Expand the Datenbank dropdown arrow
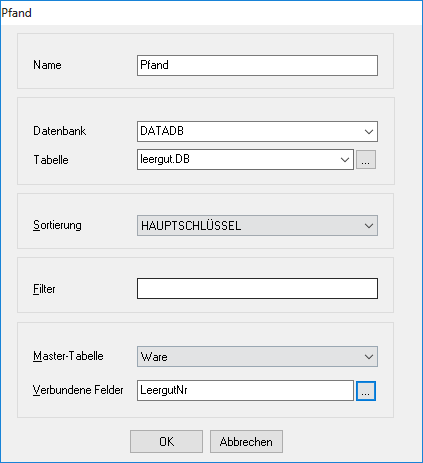Image resolution: width=423 pixels, height=463 pixels. [369, 131]
